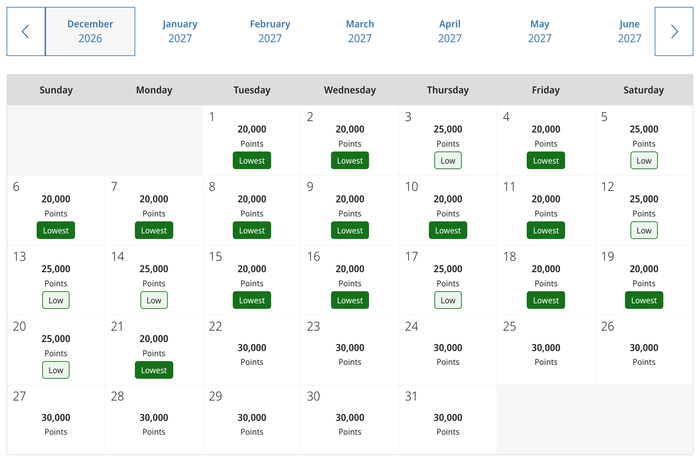Select Monday December 21 cell
This screenshot has width=700, height=460.
(154, 350)
